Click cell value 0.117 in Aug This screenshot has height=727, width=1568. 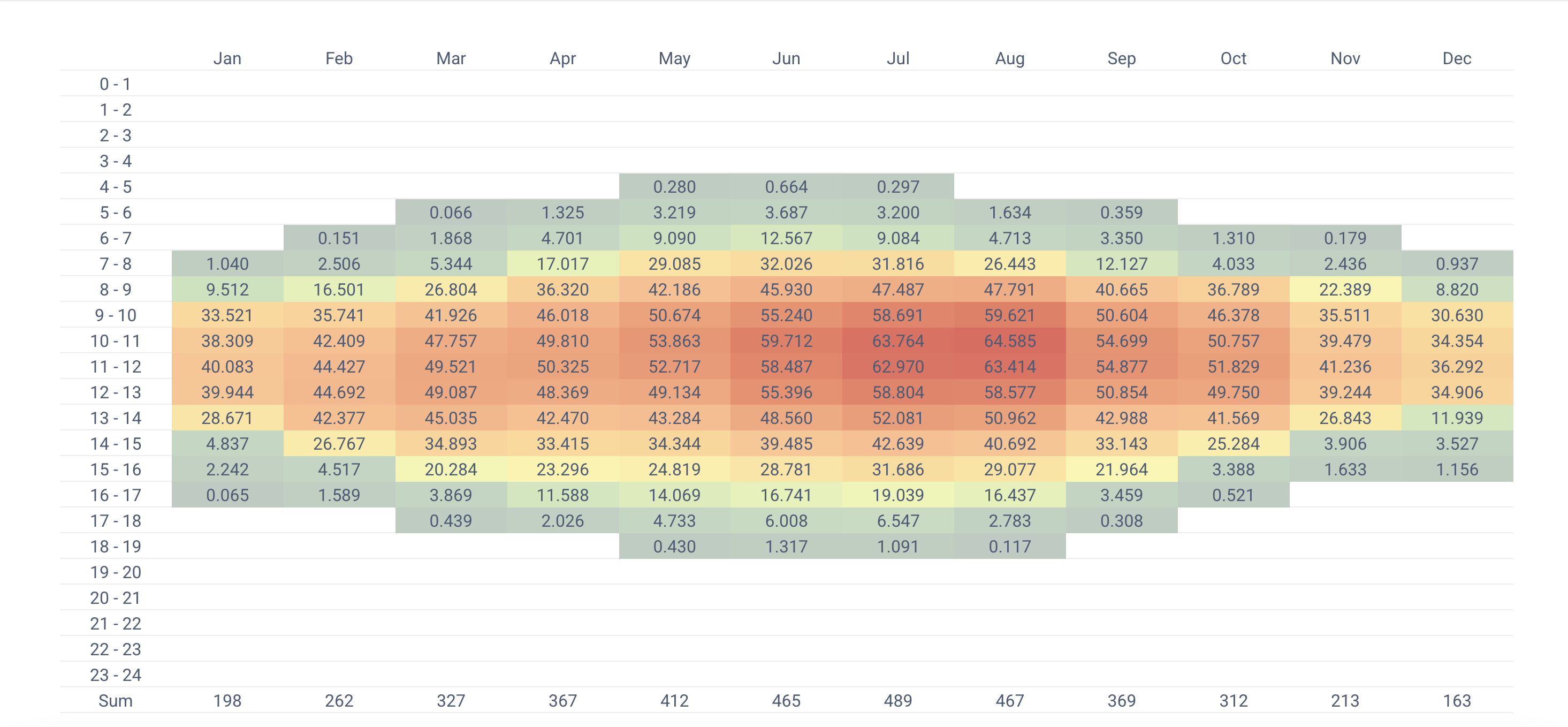tap(1010, 547)
